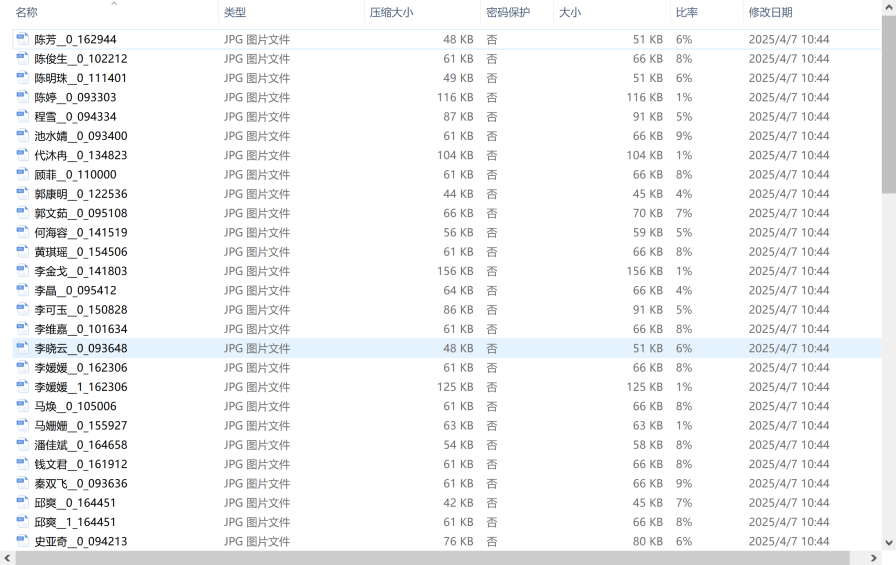Toggle sort order via the 名称 column arrow
This screenshot has width=896, height=565.
(113, 4)
